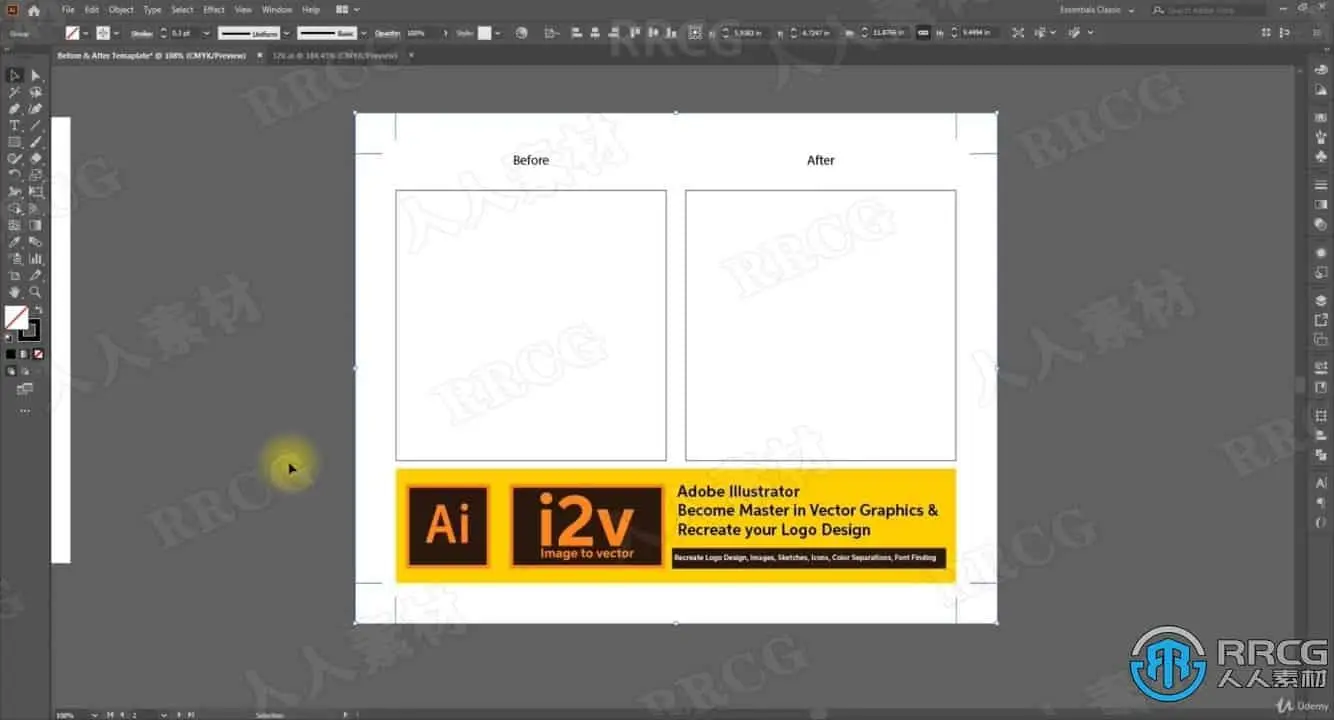Open the Window menu
The width and height of the screenshot is (1334, 720).
tap(277, 10)
